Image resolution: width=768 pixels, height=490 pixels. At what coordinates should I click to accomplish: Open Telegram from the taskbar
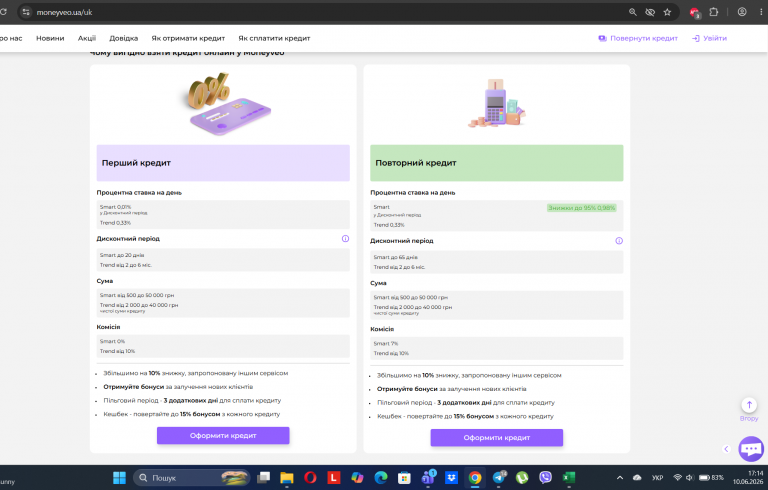(x=499, y=477)
